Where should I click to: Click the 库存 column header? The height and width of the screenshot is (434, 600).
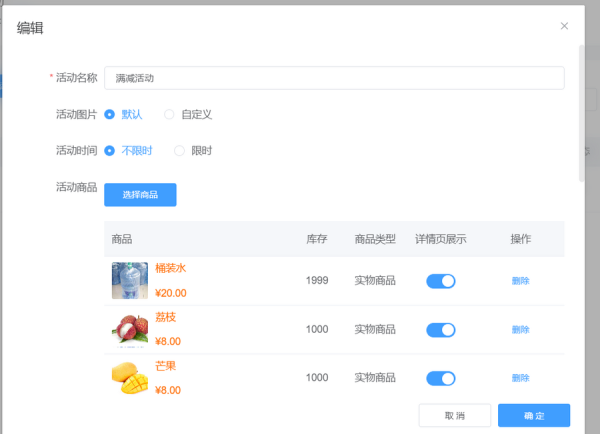pos(316,239)
